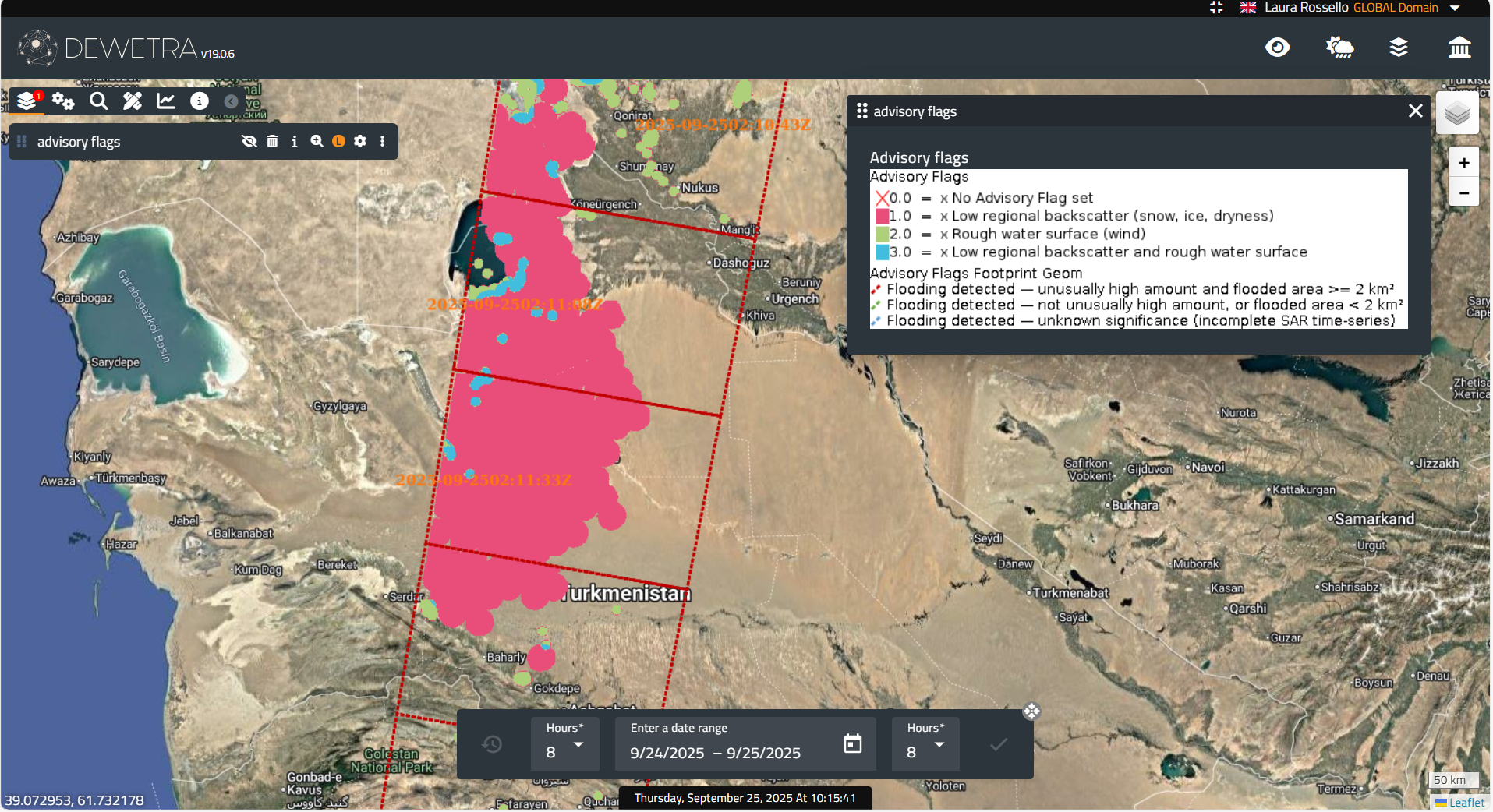Image resolution: width=1493 pixels, height=812 pixels.
Task: Select the pencil and ruler drawing tool
Action: tap(133, 101)
